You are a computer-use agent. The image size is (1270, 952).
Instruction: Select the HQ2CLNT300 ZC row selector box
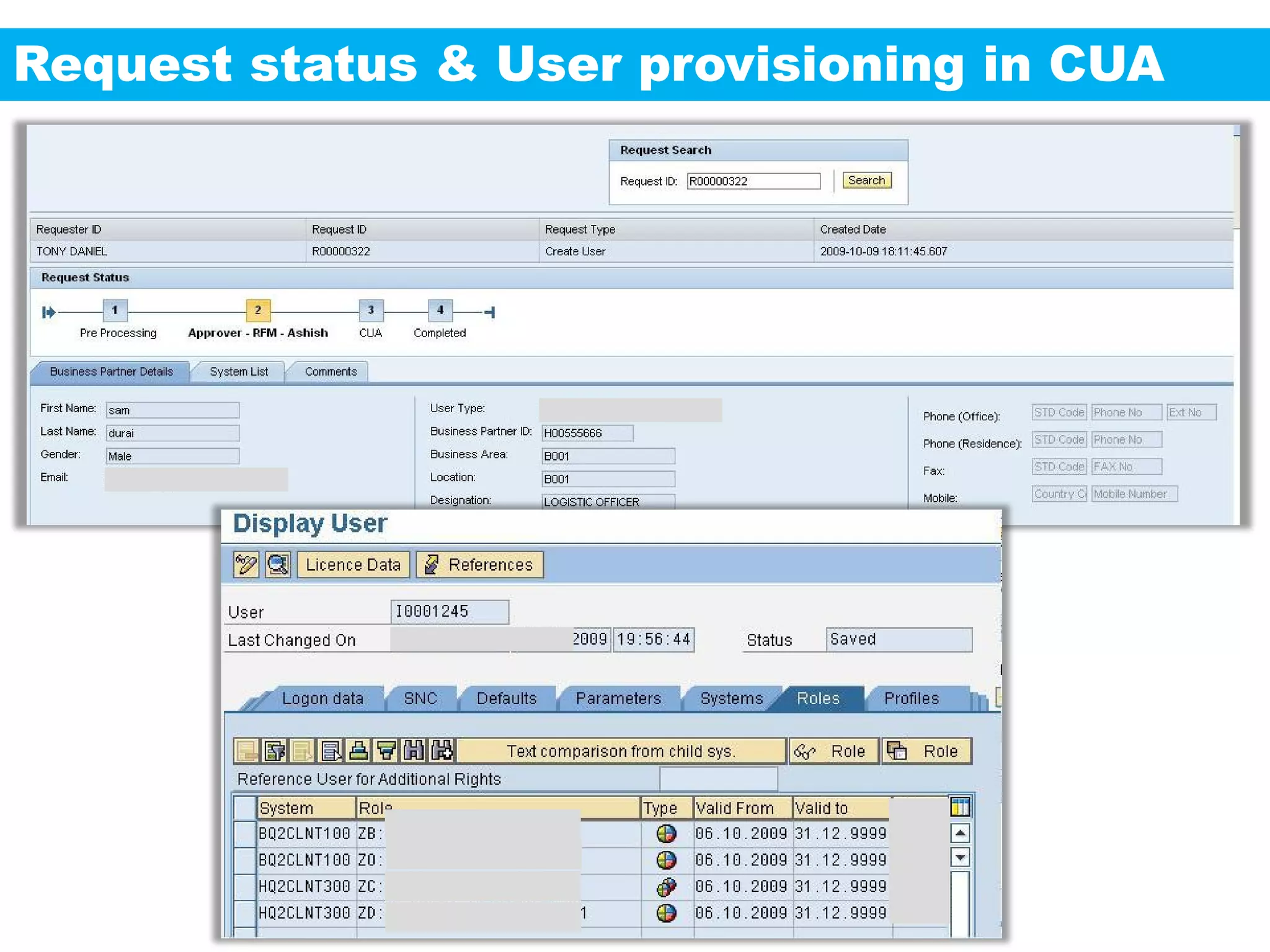(x=245, y=887)
